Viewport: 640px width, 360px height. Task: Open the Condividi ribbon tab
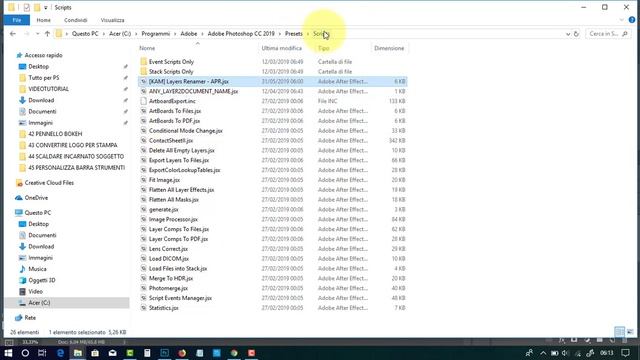pos(76,20)
